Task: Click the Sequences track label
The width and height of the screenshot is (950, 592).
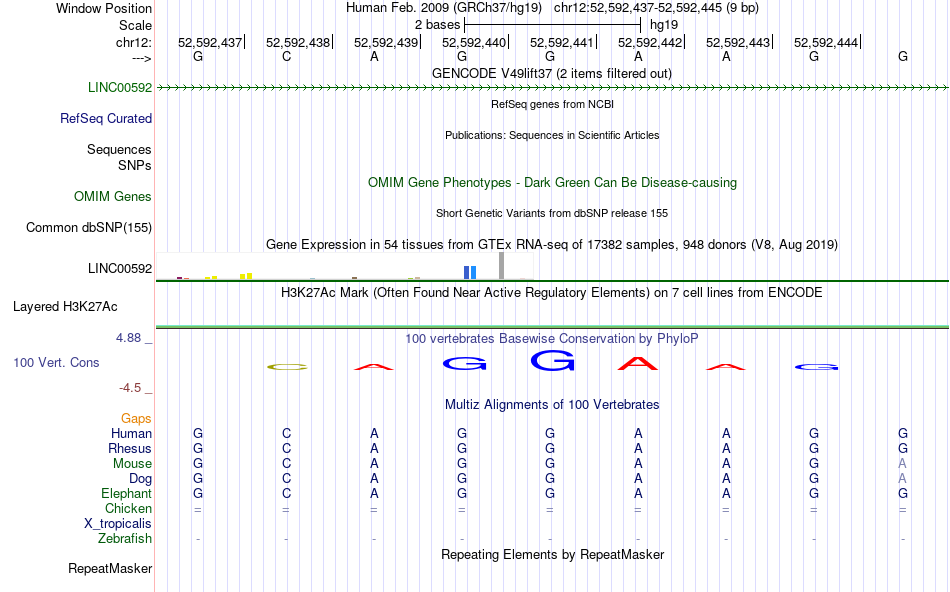Action: [x=119, y=149]
